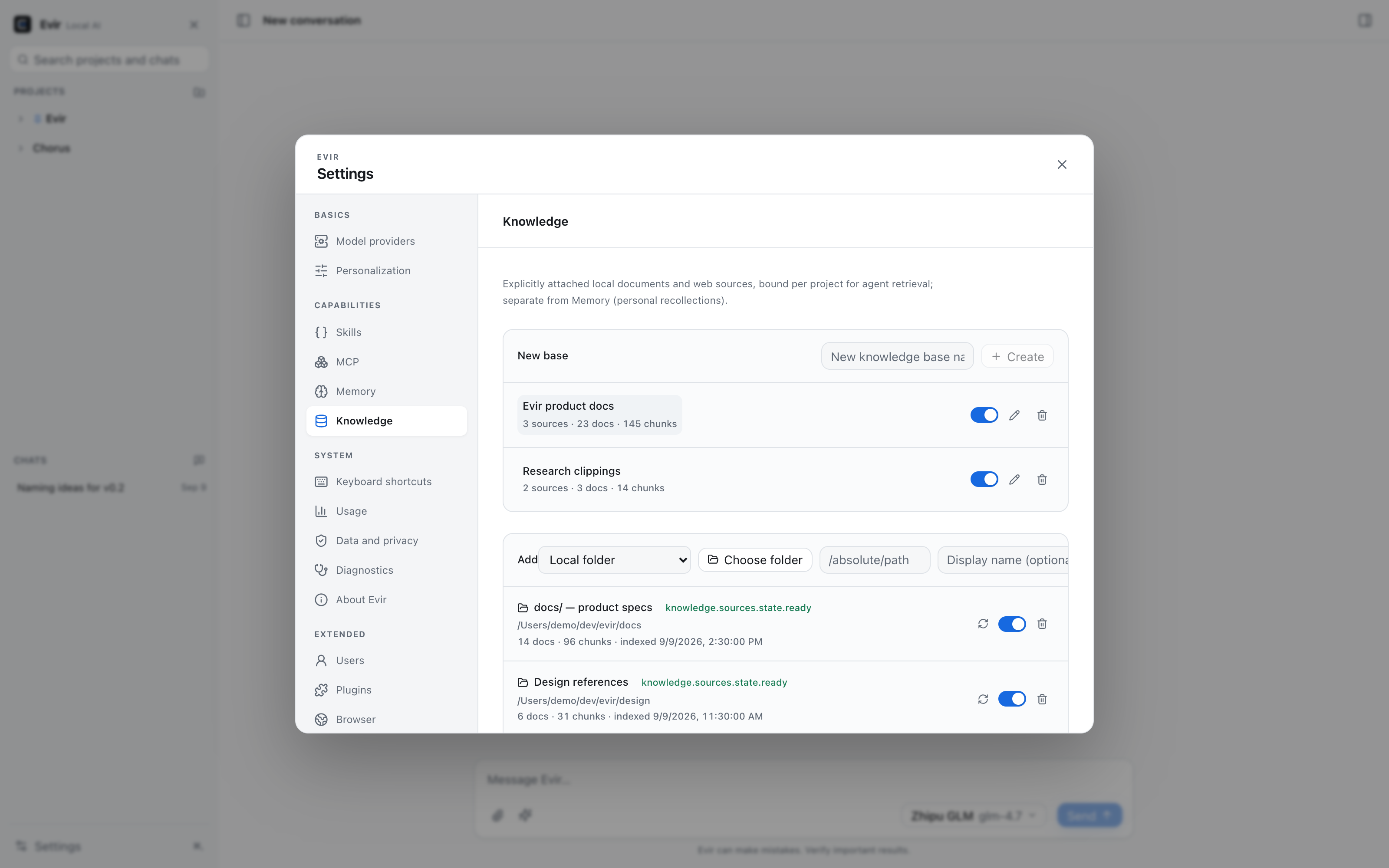This screenshot has height=868, width=1389.
Task: Delete the Research clippings knowledge base
Action: (1042, 479)
